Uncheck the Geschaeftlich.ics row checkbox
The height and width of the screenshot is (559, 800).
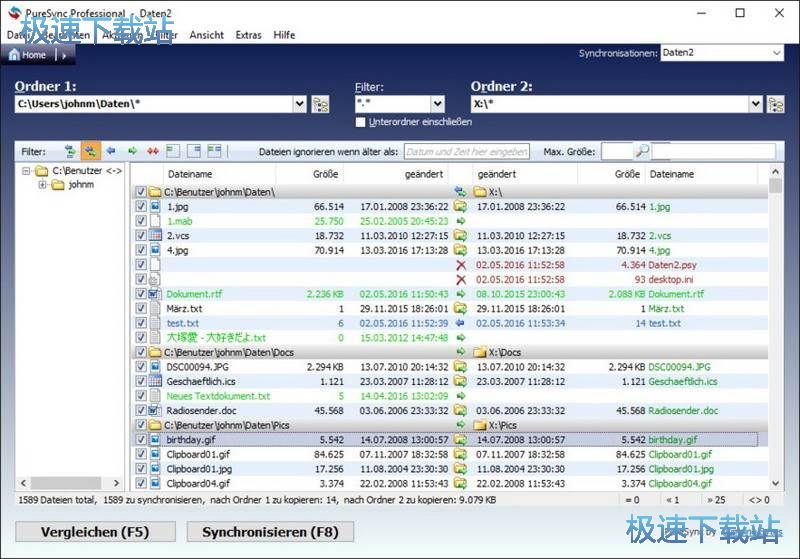(x=141, y=382)
